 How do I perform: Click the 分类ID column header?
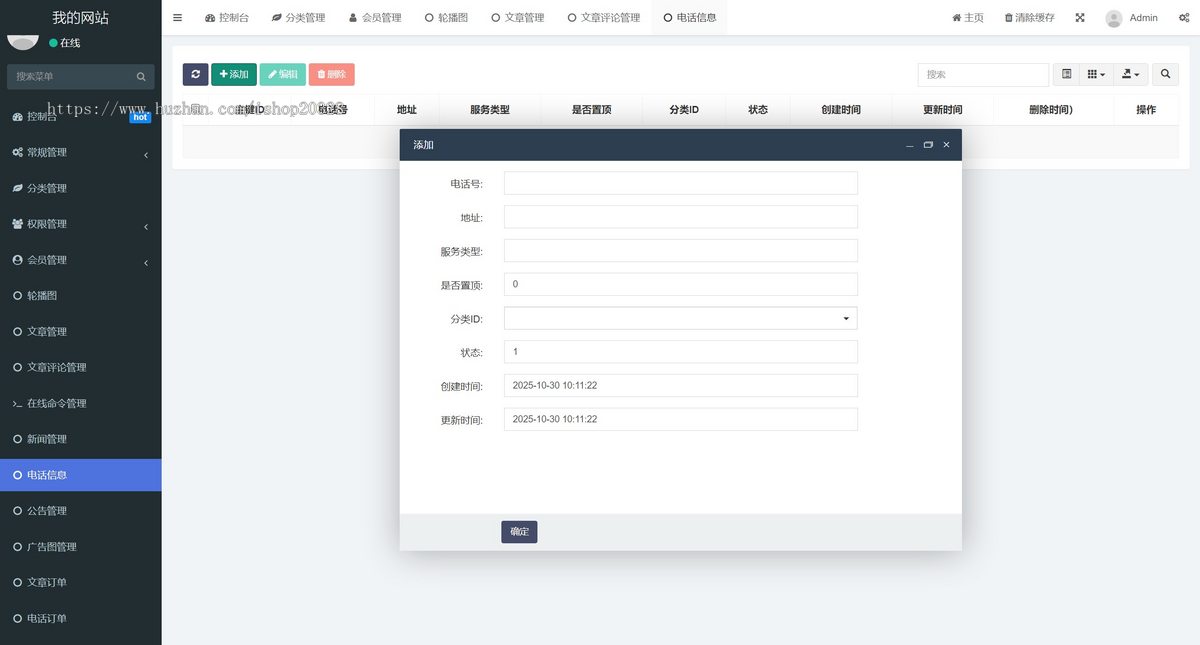pyautogui.click(x=684, y=110)
